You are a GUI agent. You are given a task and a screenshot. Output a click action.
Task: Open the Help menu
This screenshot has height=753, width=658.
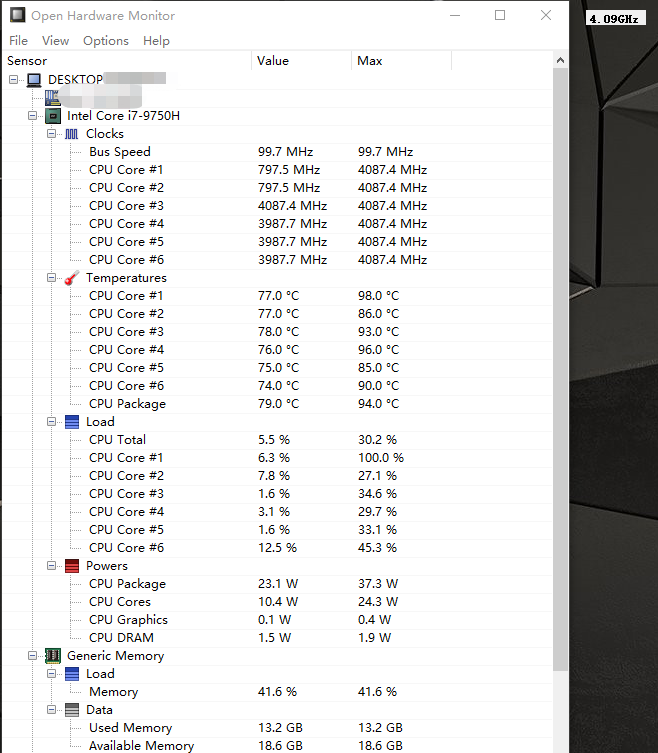[156, 41]
